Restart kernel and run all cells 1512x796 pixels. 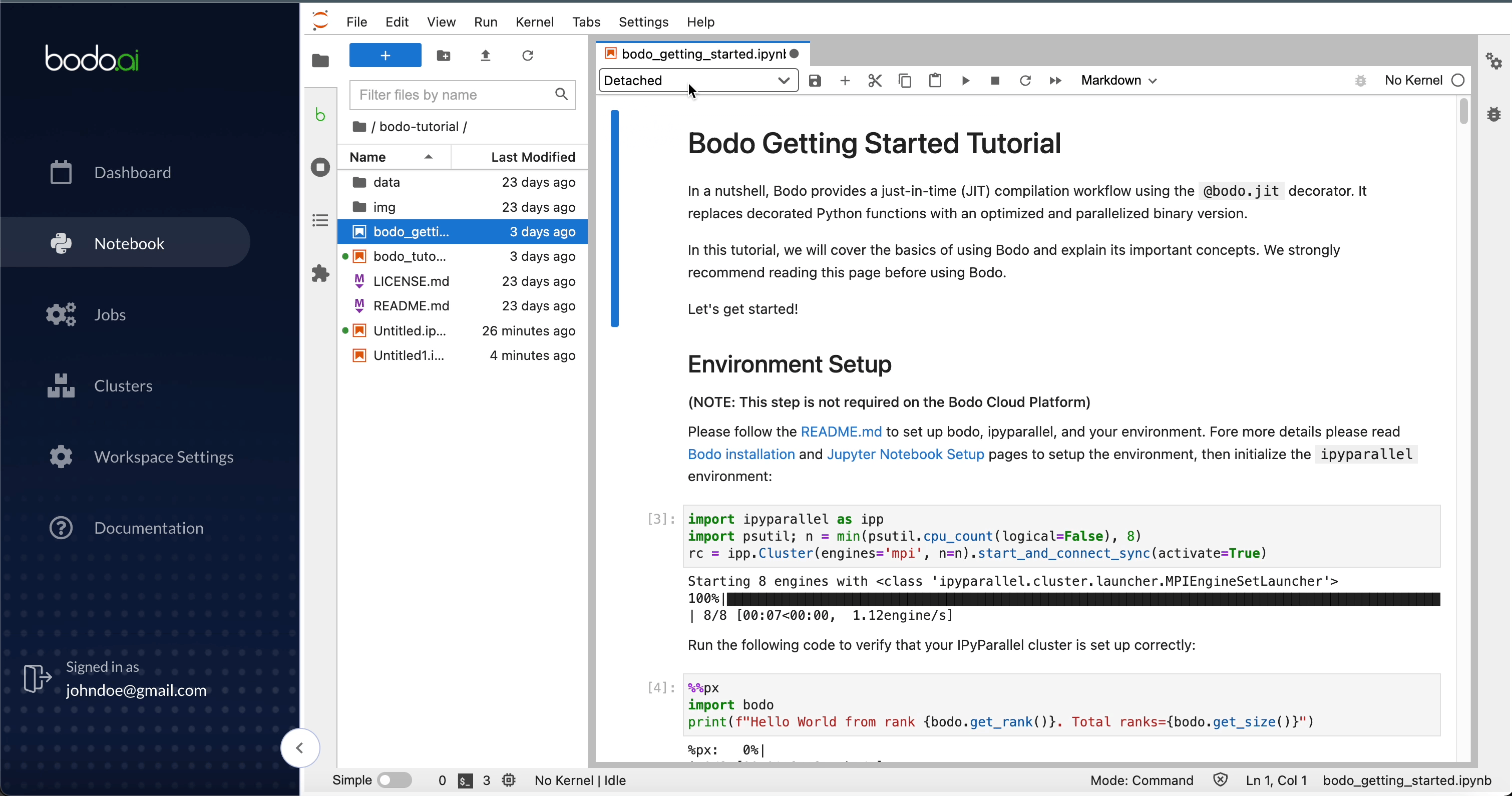pos(1055,81)
